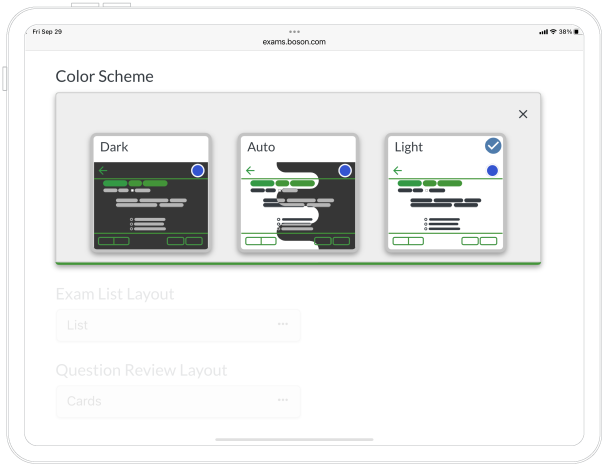Click the ellipsis in the Cards field
This screenshot has height=465, width=605.
pyautogui.click(x=283, y=400)
